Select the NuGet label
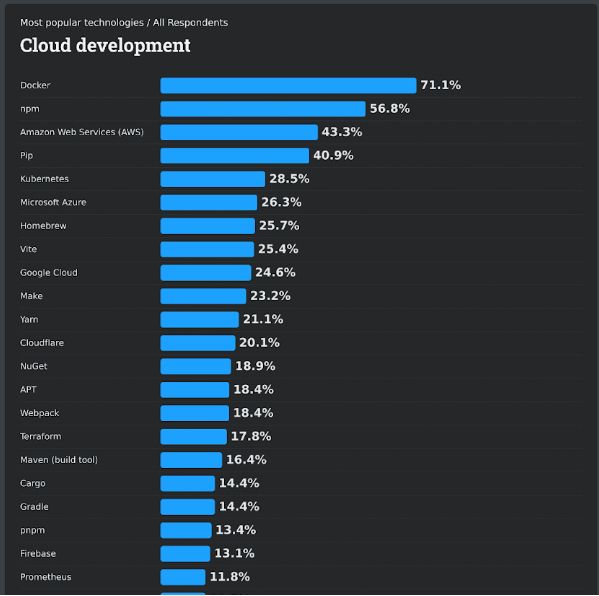Image resolution: width=599 pixels, height=596 pixels. (34, 366)
